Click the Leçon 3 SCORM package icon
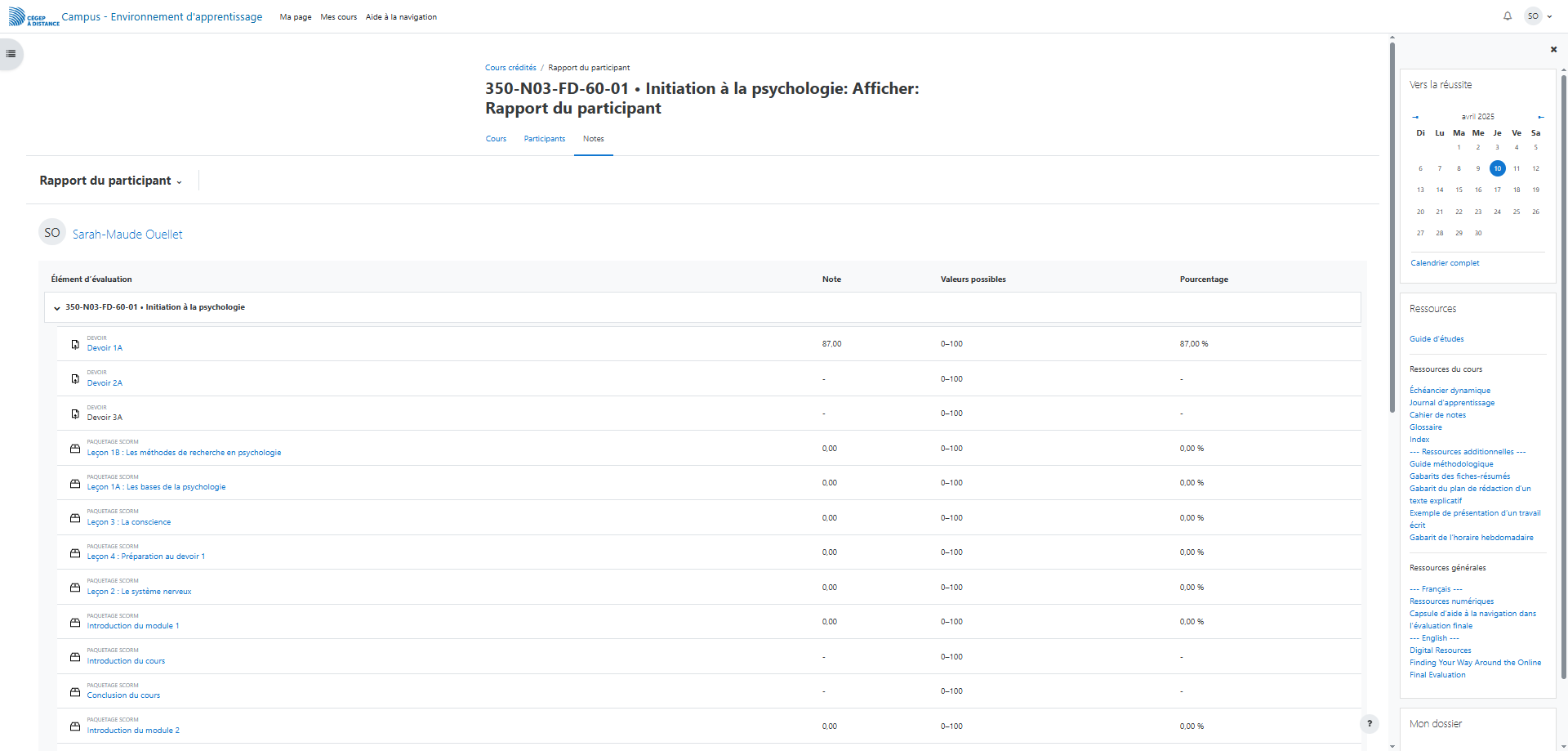The height and width of the screenshot is (751, 1568). tap(75, 518)
